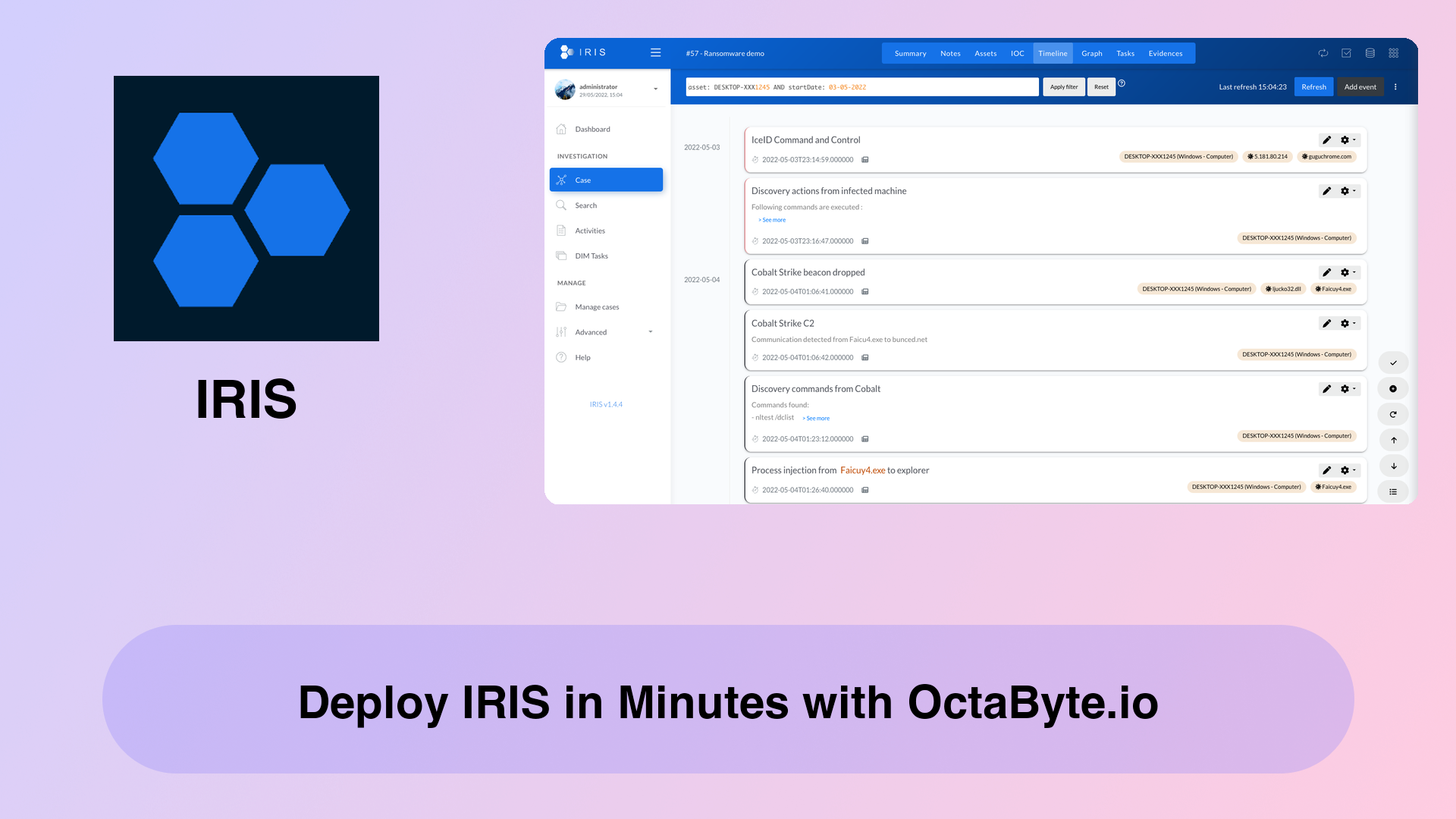The width and height of the screenshot is (1456, 819).
Task: Open the Help sidebar entry
Action: 582,357
